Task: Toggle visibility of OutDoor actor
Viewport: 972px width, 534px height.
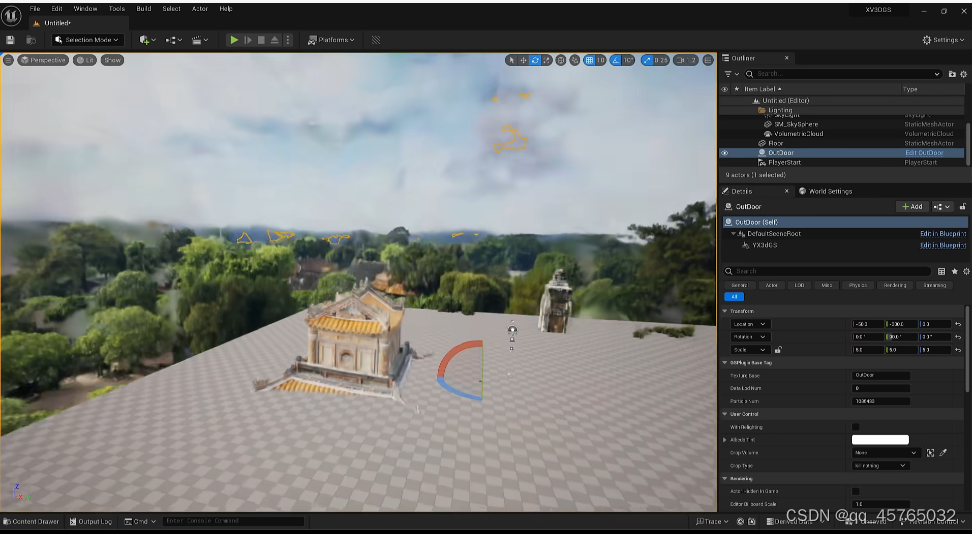Action: coord(725,153)
